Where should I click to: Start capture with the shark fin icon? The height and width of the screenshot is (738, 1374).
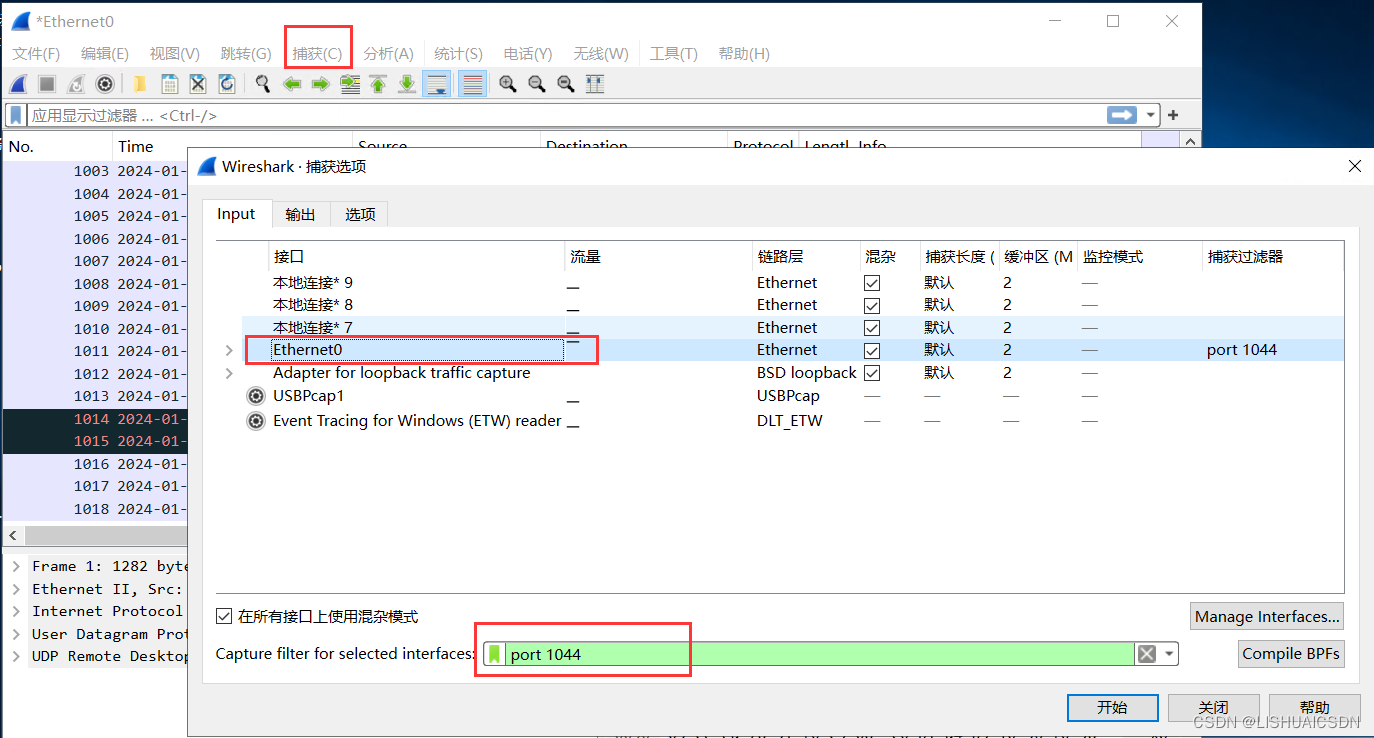(18, 84)
